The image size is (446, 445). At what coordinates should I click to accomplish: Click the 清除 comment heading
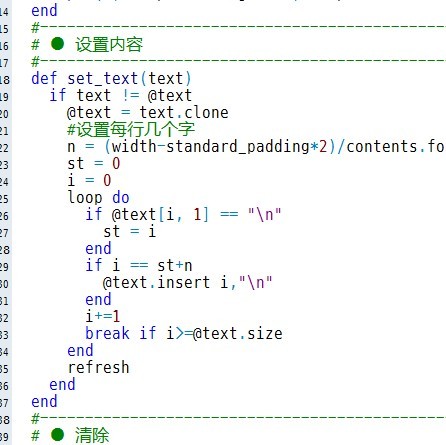(92, 435)
